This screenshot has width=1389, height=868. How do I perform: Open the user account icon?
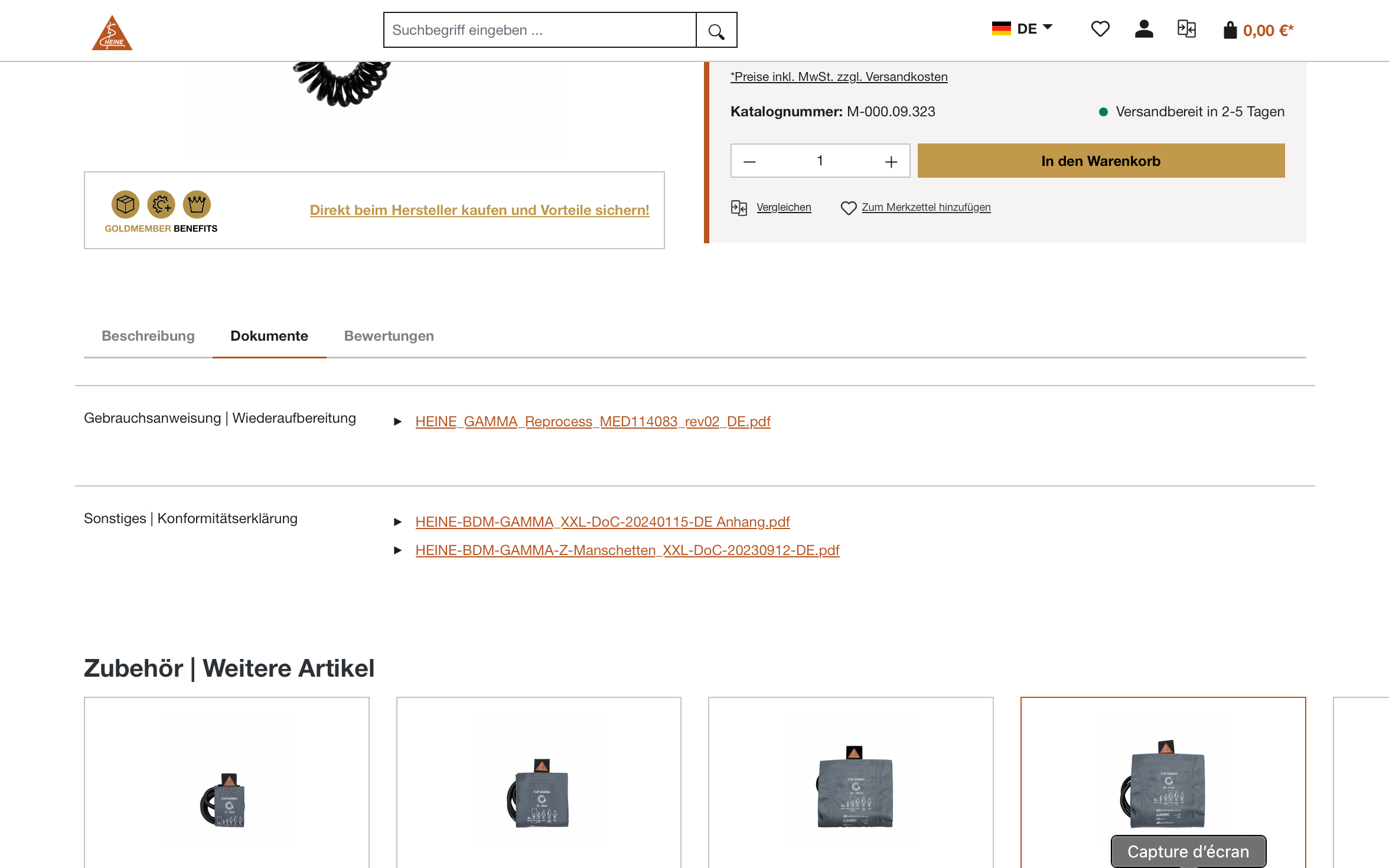(1144, 29)
